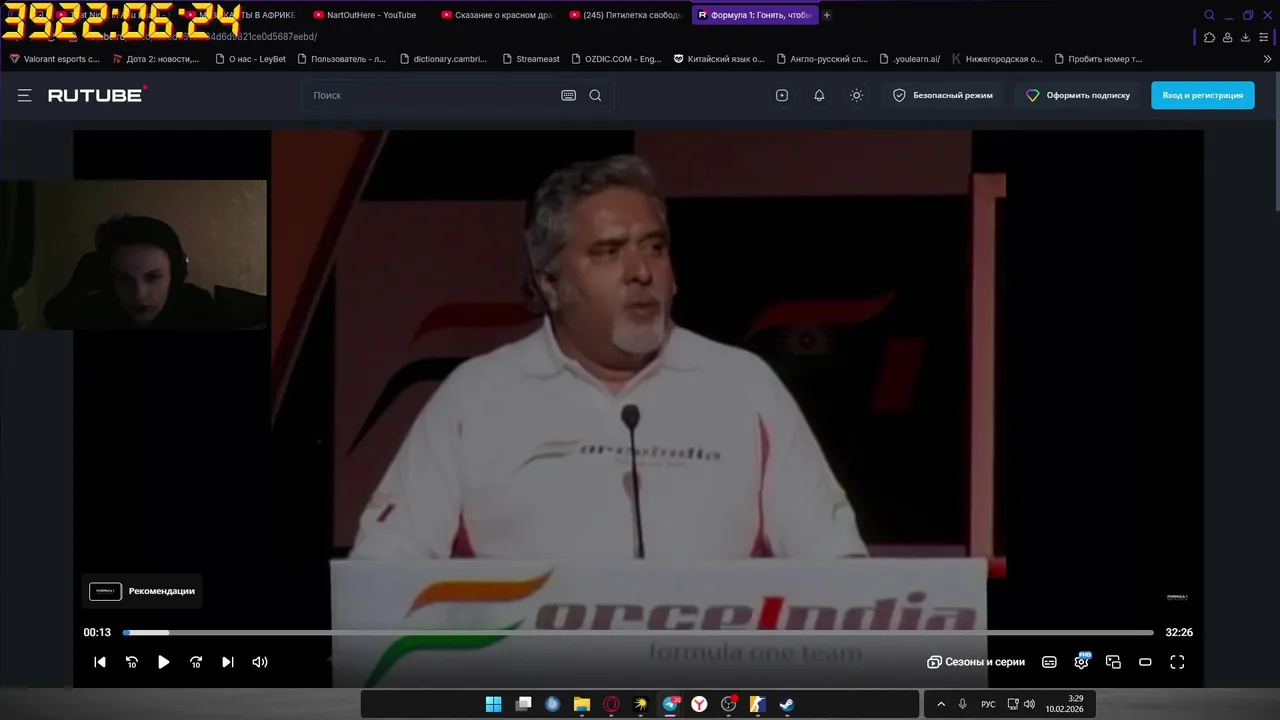Switch to Сказание о красном tab
1280x720 pixels.
pos(497,15)
